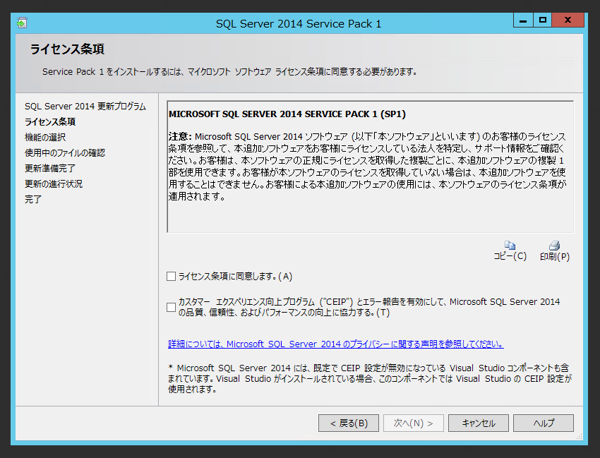
Task: Select the 完了 step
Action: [33, 199]
